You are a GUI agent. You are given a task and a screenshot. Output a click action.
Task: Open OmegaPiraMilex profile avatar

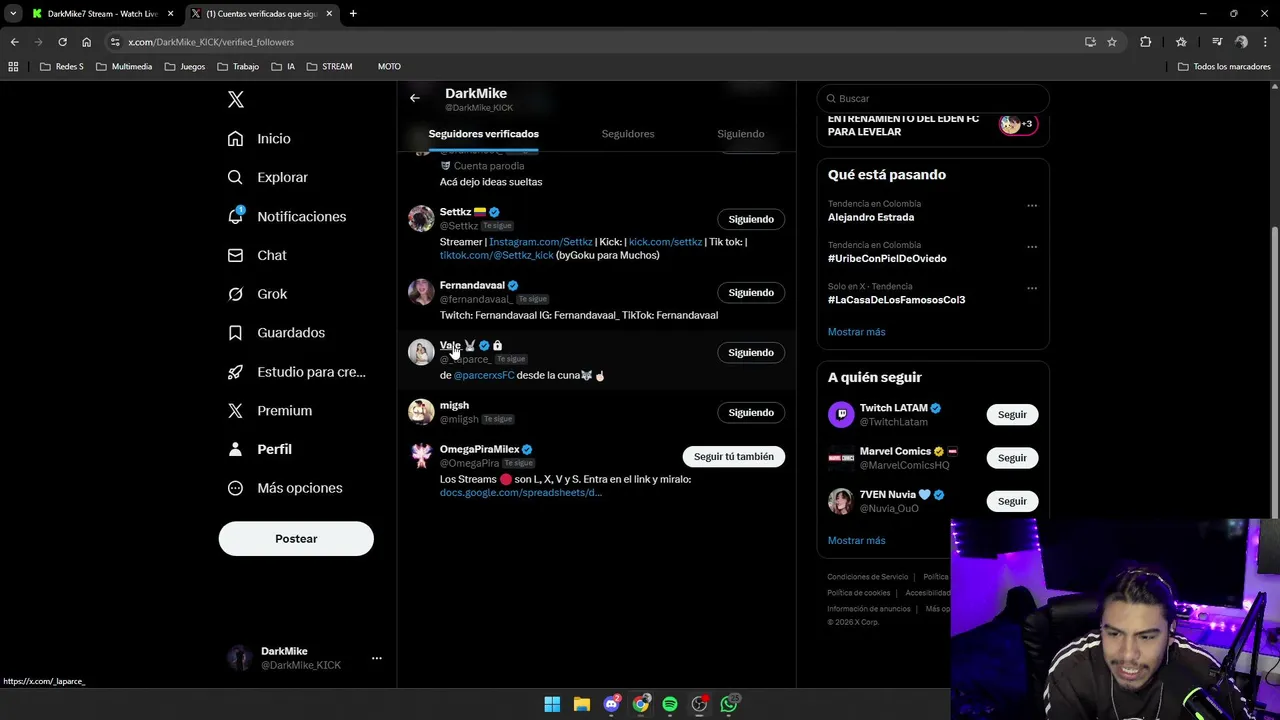coord(421,455)
